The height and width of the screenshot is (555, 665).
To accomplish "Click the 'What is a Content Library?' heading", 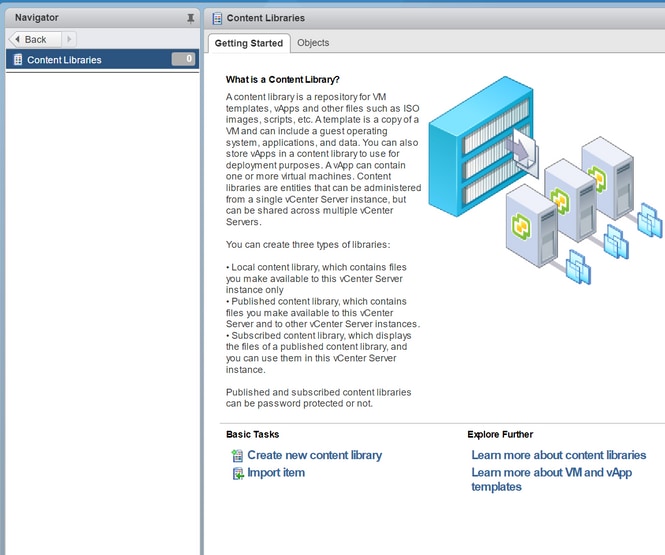I will click(x=282, y=79).
